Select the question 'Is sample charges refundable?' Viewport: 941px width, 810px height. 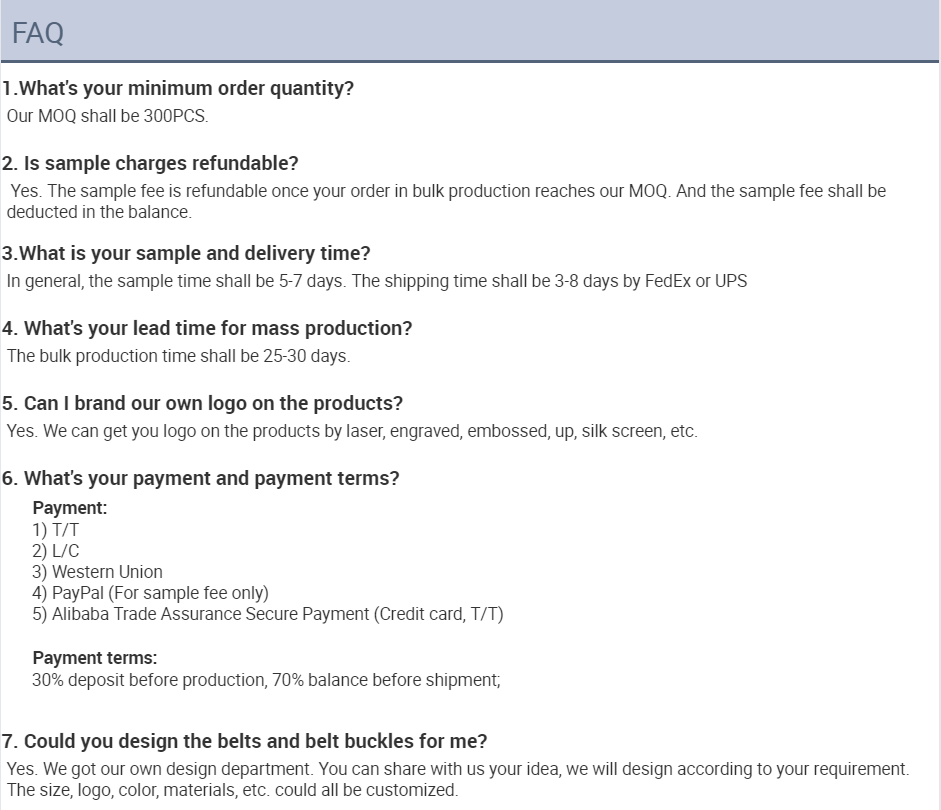point(150,163)
